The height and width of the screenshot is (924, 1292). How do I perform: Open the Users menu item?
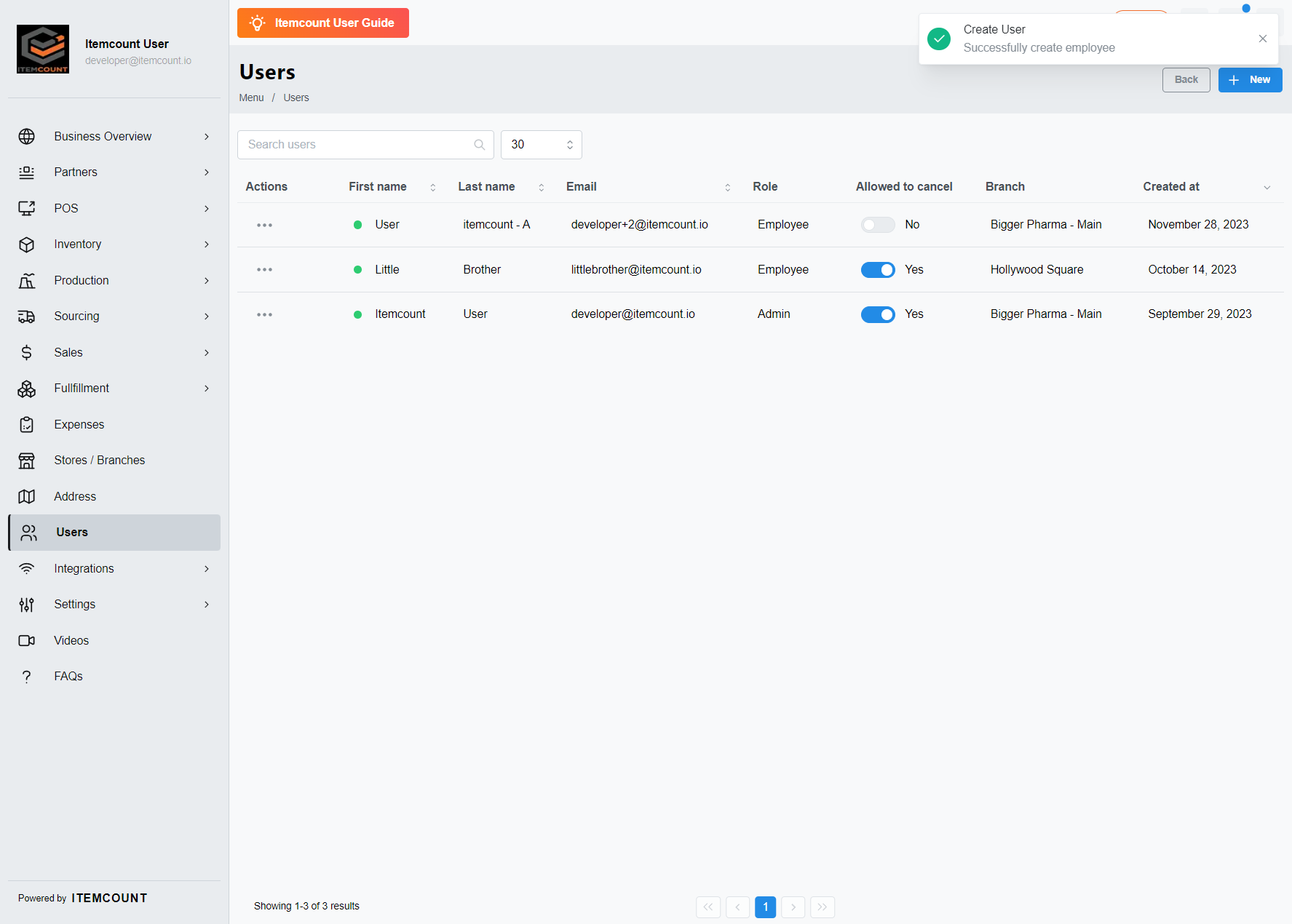pos(114,533)
